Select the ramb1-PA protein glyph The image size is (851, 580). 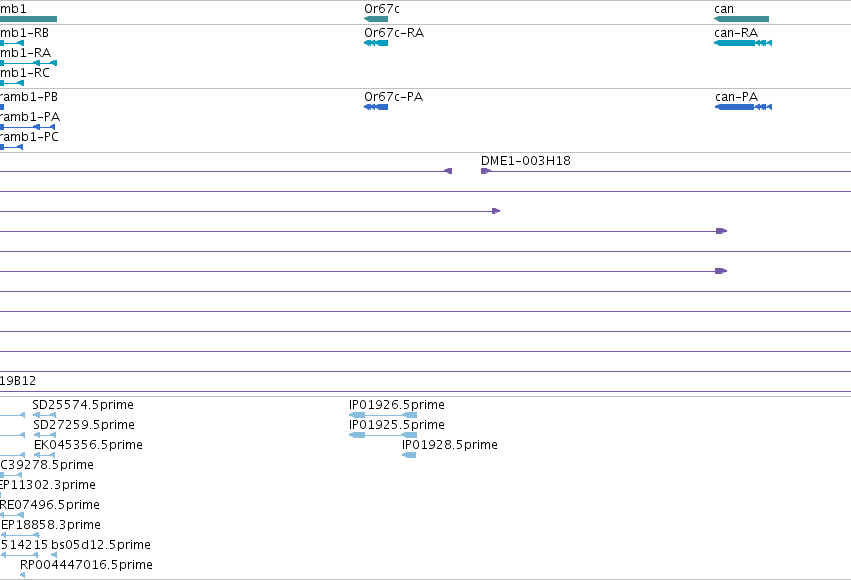point(27,127)
